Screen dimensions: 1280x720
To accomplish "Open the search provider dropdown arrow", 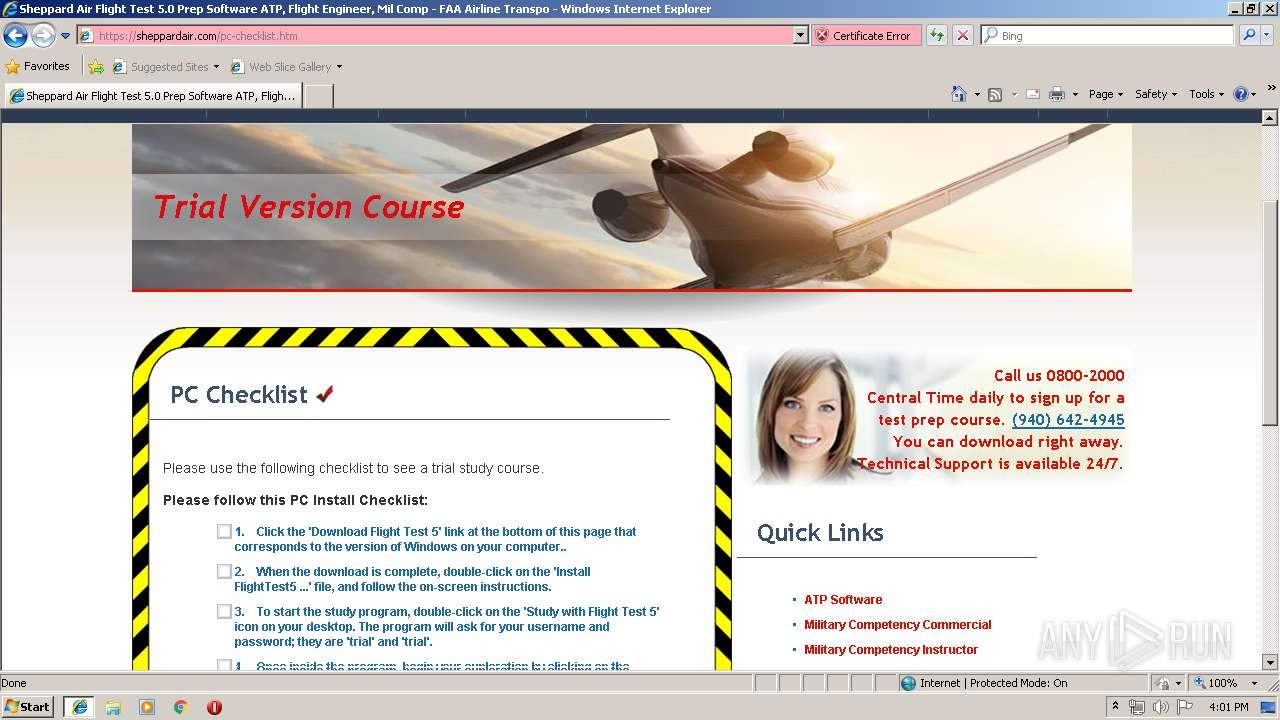I will (x=1267, y=35).
